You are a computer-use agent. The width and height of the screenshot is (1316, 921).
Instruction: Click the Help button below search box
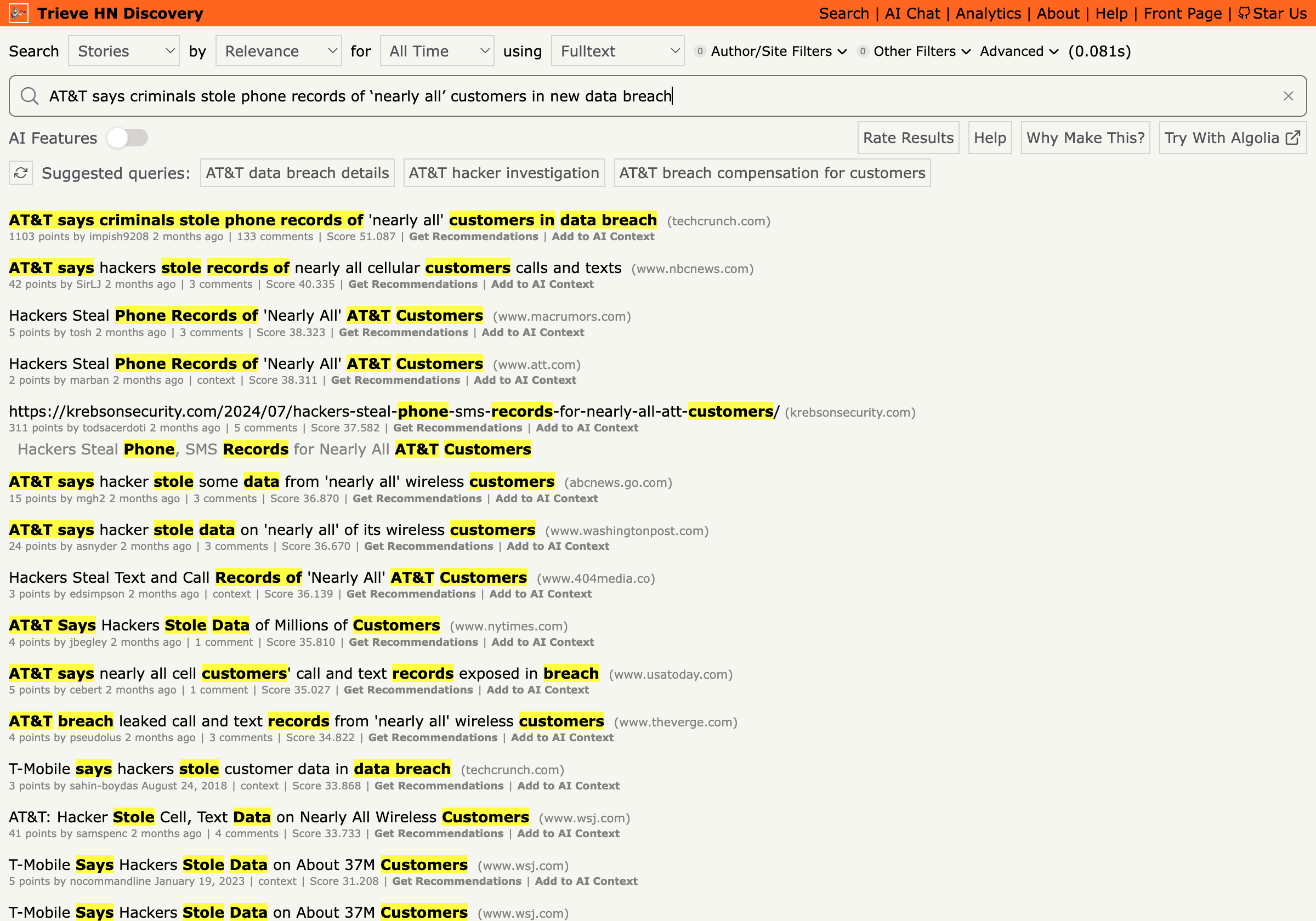989,138
